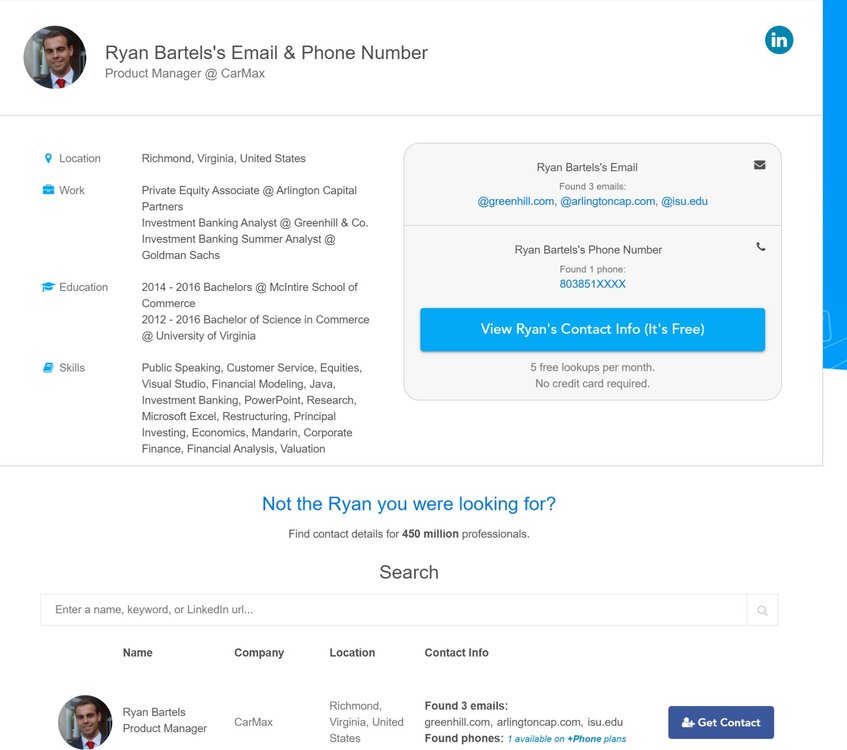Viewport: 847px width, 750px height.
Task: Click the search result profile photo
Action: [x=85, y=722]
